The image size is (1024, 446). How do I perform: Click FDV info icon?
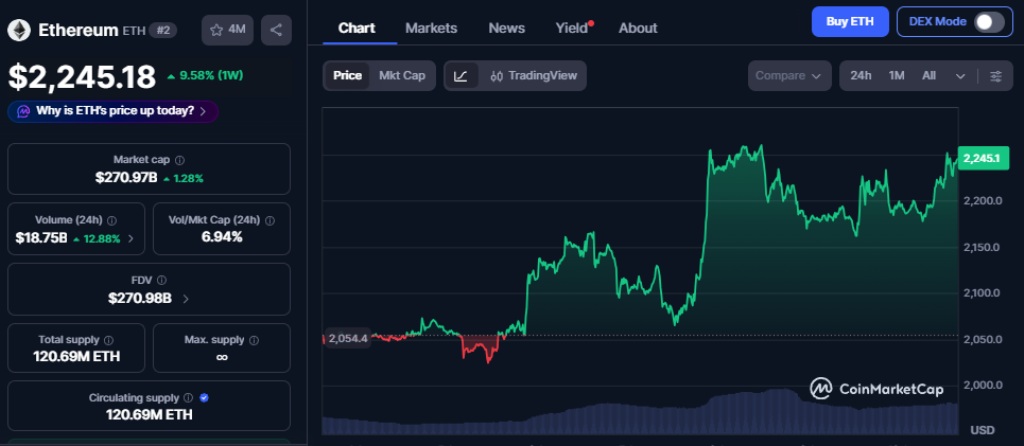tap(162, 280)
